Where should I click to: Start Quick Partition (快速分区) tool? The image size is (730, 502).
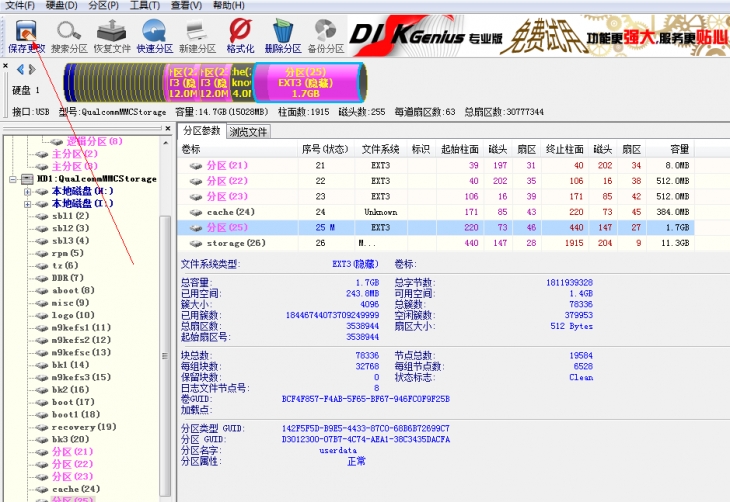(x=155, y=36)
